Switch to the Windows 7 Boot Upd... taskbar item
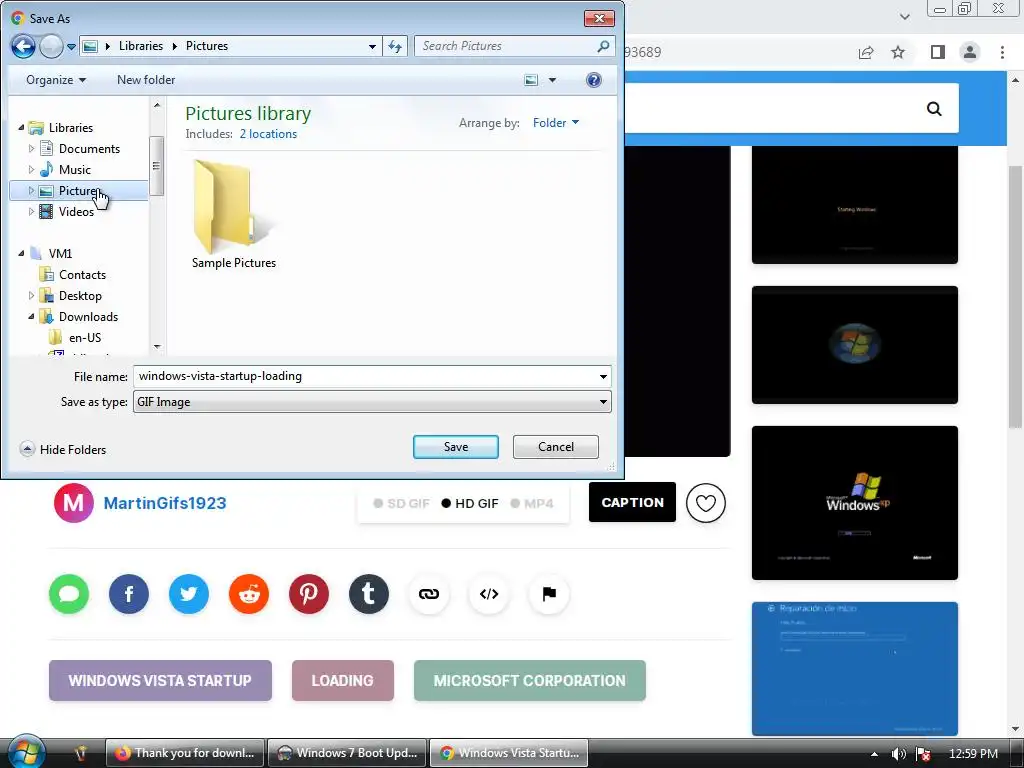This screenshot has height=768, width=1024. (347, 753)
